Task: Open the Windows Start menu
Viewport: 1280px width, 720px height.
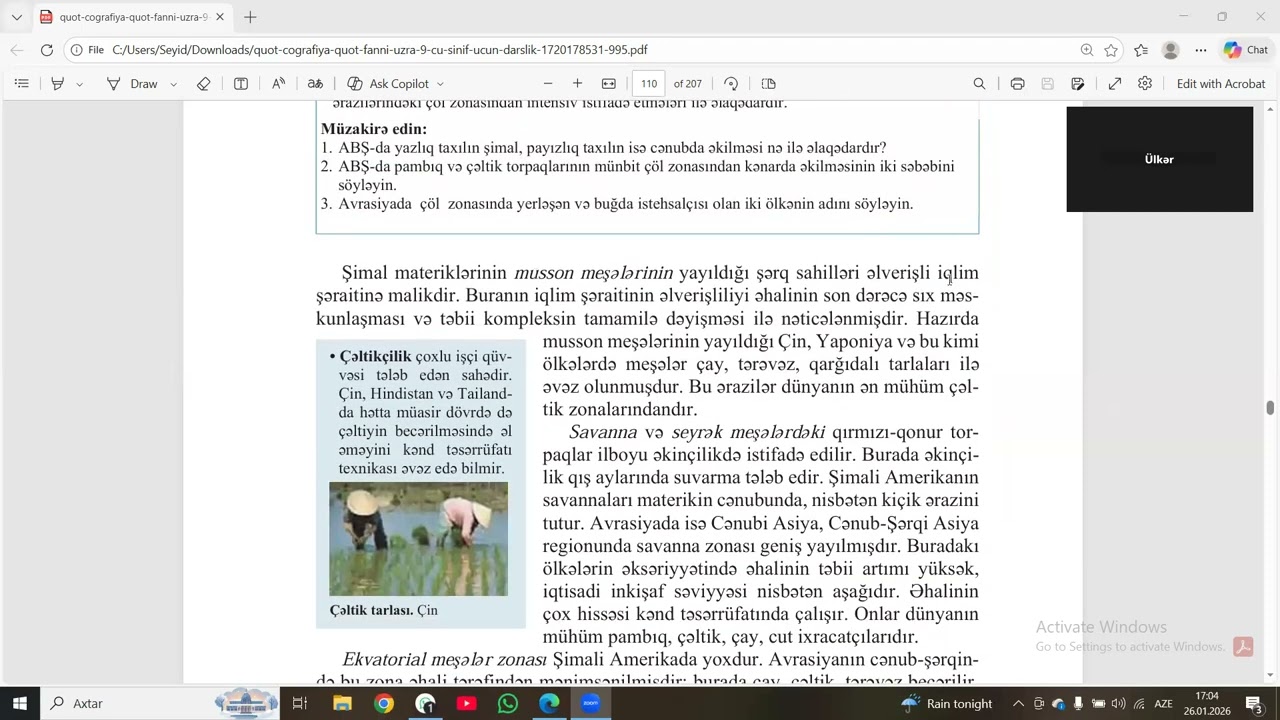Action: pyautogui.click(x=19, y=703)
